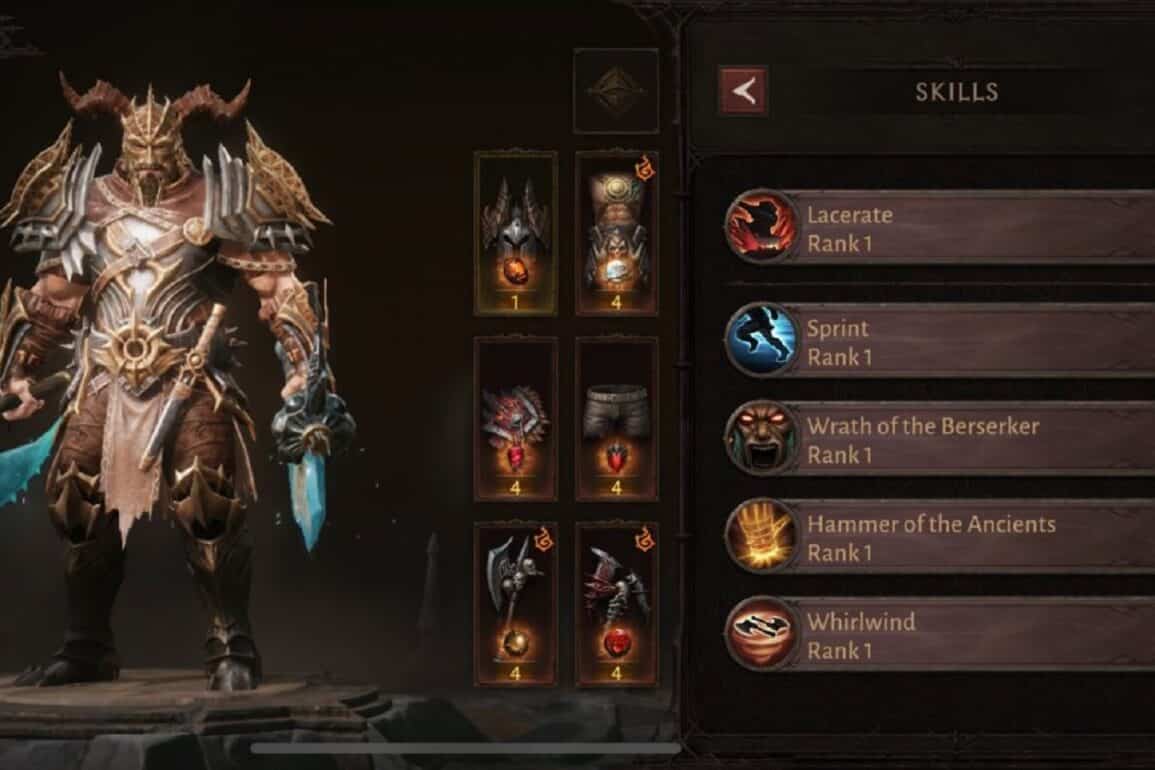Select the chest armor equipment slot

coord(617,234)
